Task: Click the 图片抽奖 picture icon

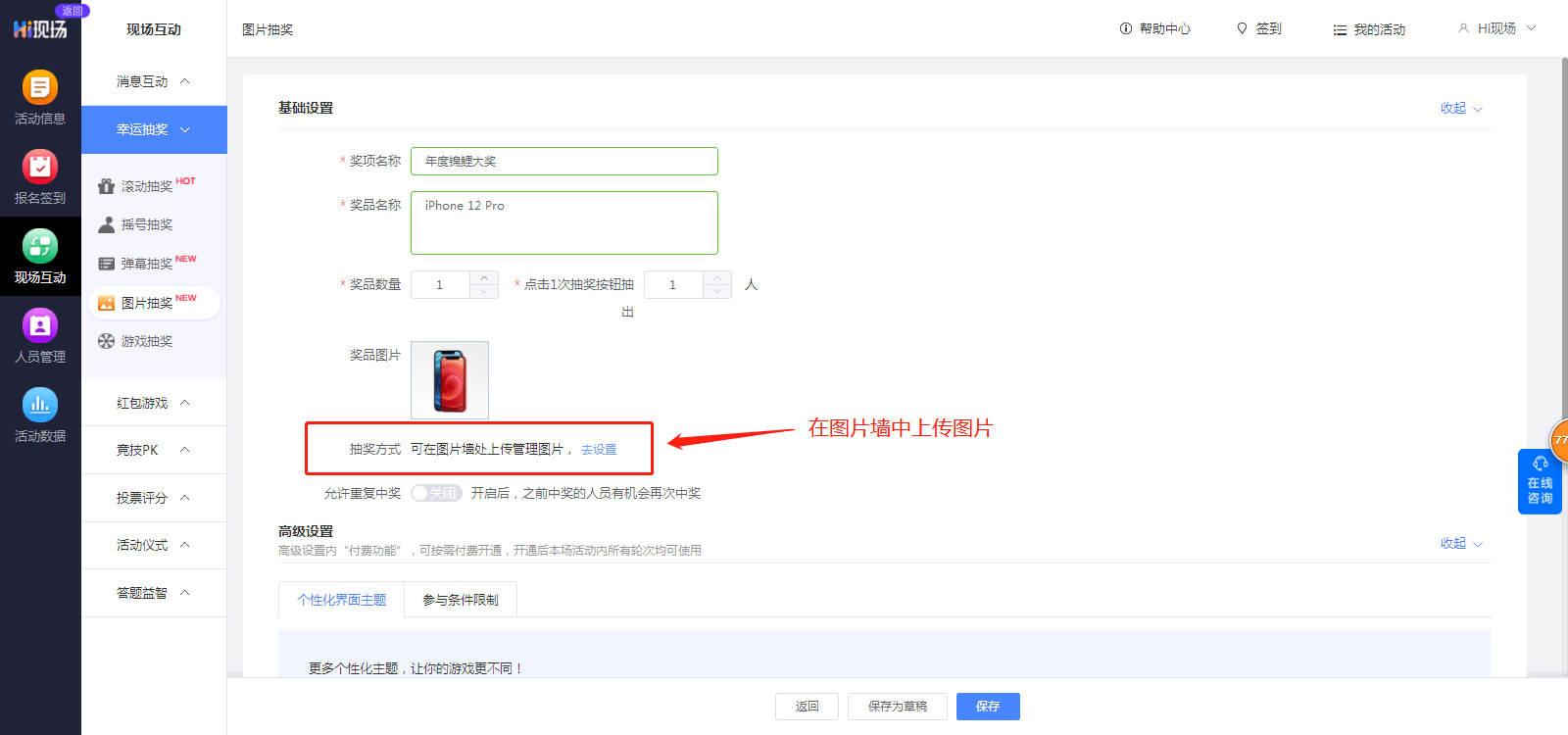Action: tap(106, 303)
